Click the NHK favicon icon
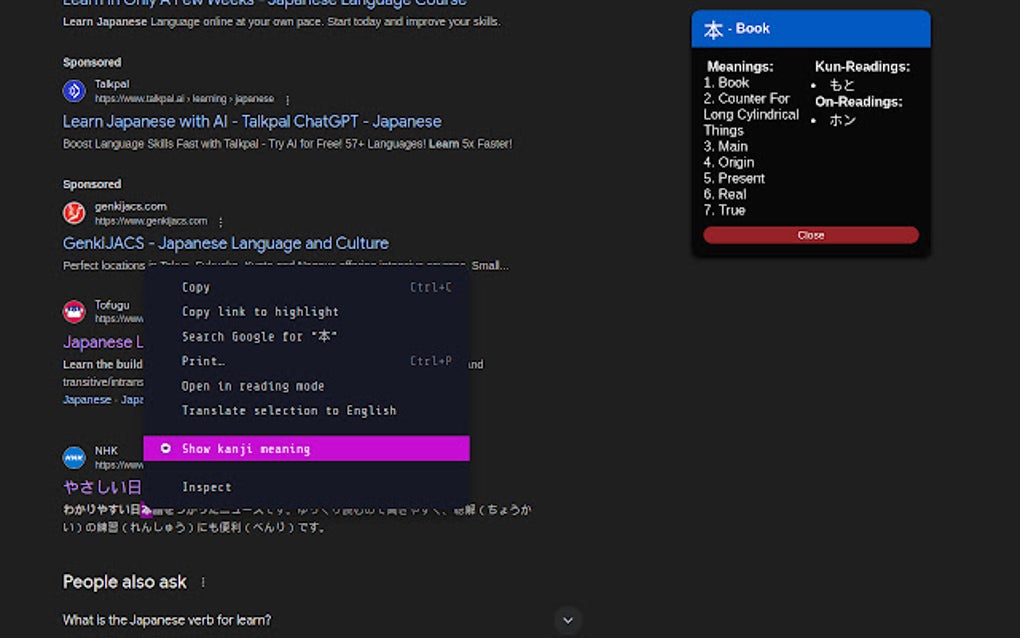1020x638 pixels. [x=74, y=457]
